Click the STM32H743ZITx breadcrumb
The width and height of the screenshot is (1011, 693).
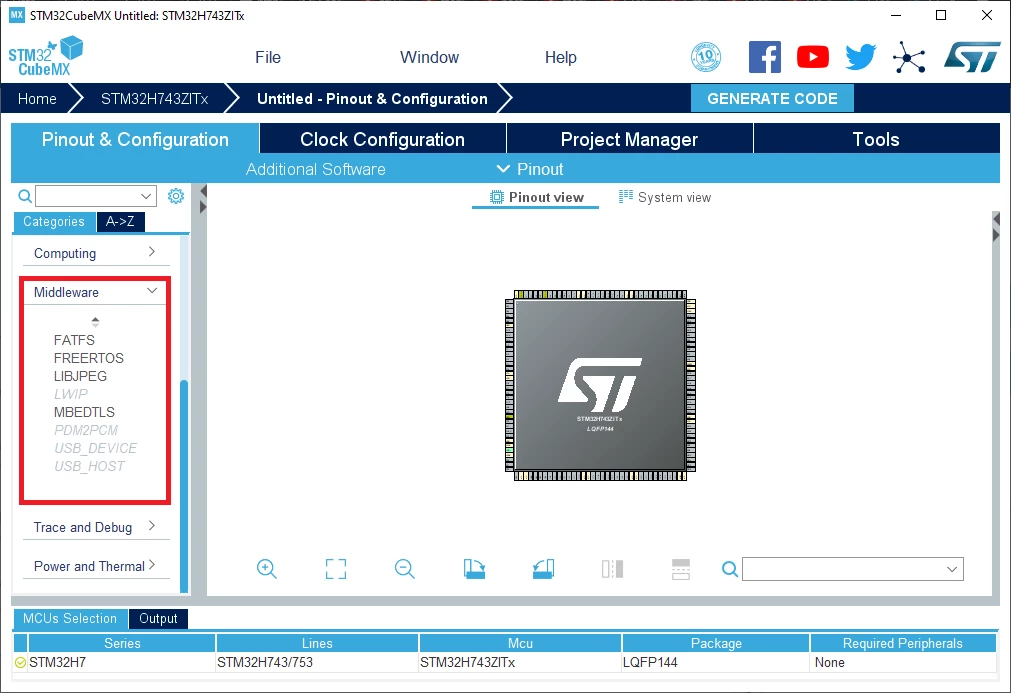[155, 99]
